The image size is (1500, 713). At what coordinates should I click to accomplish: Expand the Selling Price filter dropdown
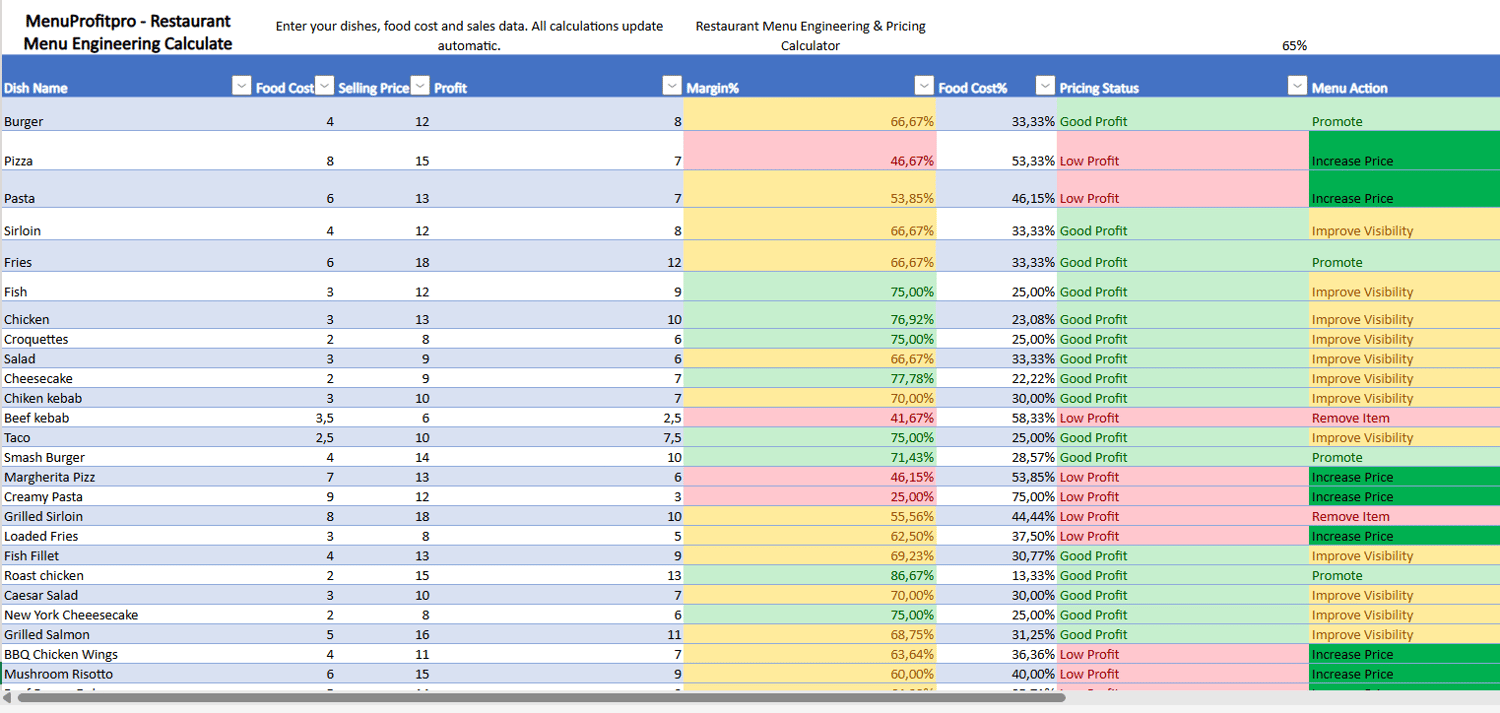420,86
